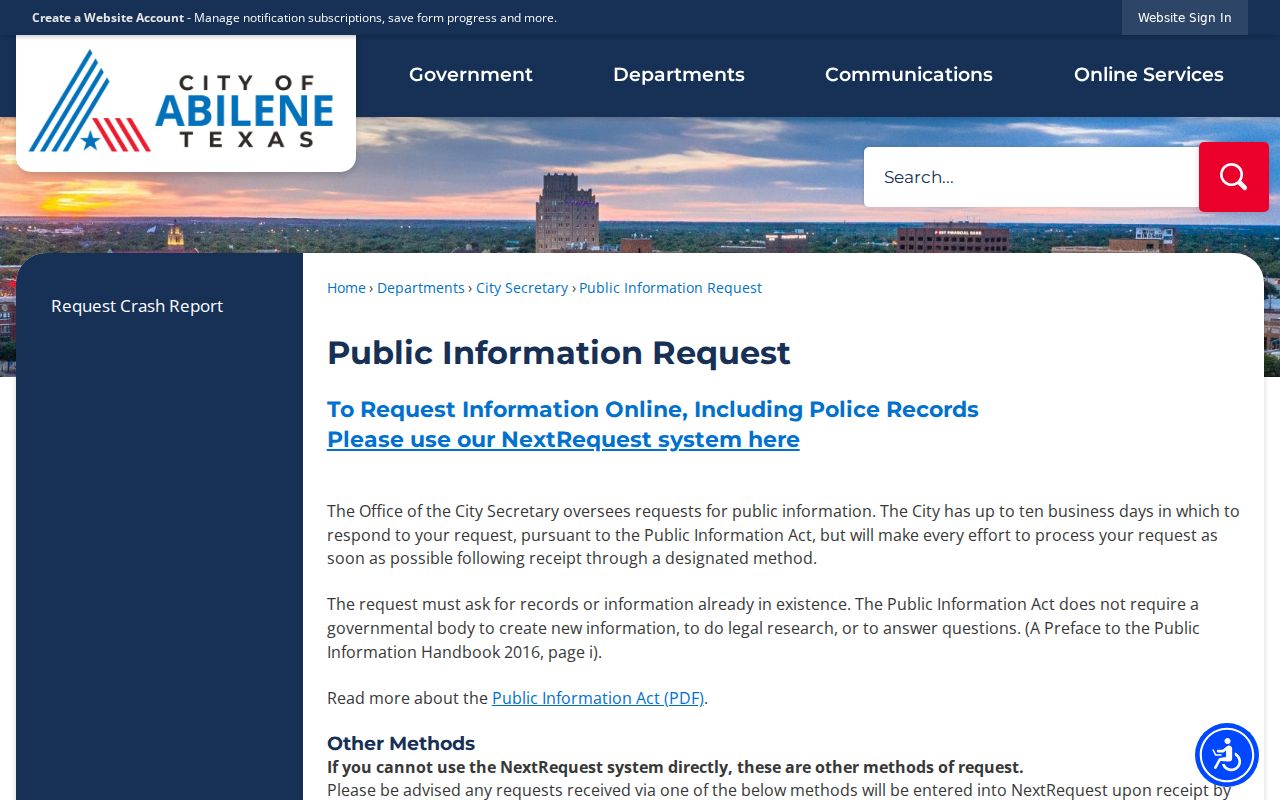Open the Departments menu
The height and width of the screenshot is (800, 1280).
pyautogui.click(x=679, y=75)
